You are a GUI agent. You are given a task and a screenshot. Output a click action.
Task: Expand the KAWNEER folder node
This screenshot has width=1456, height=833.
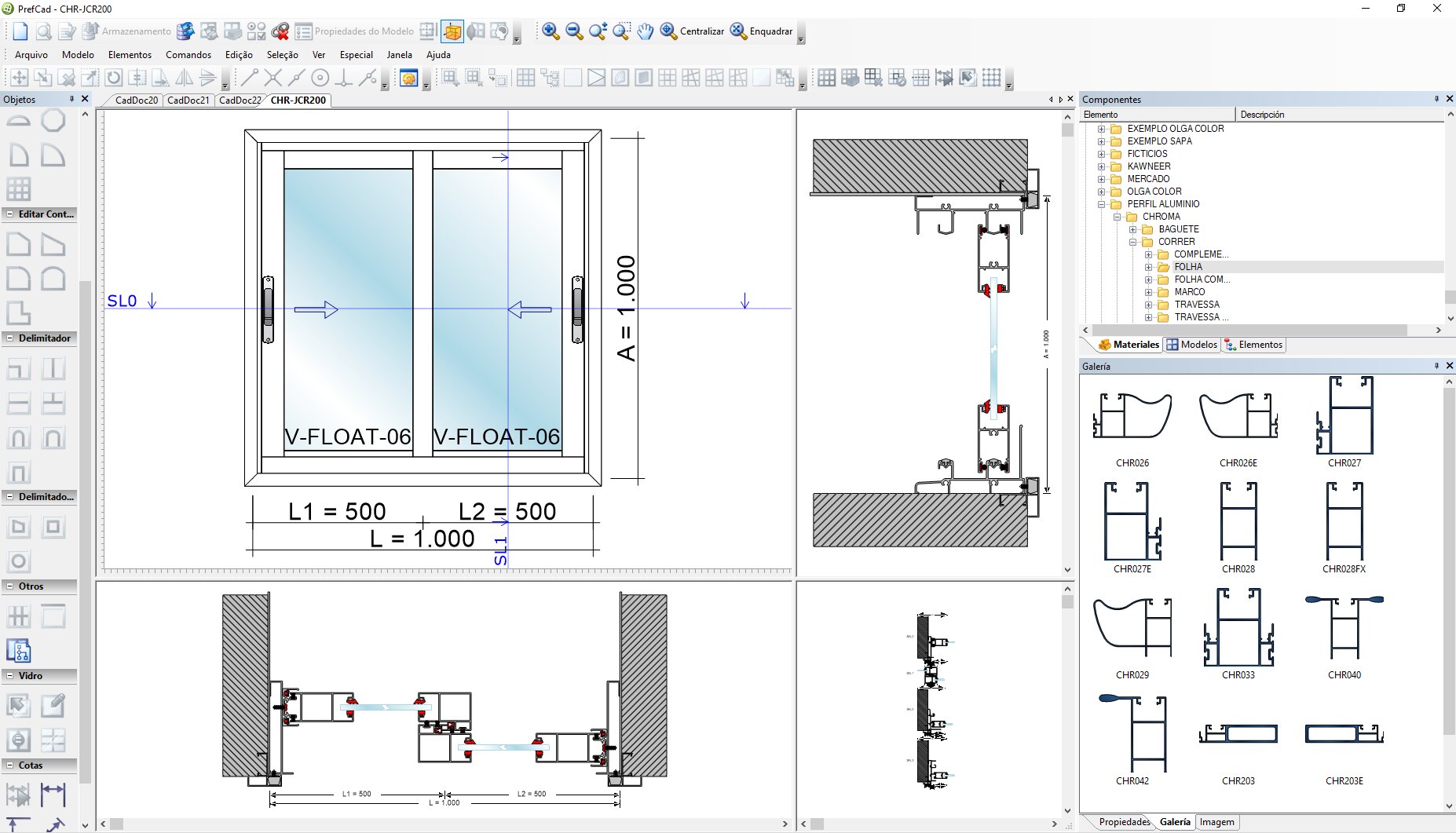click(x=1101, y=166)
